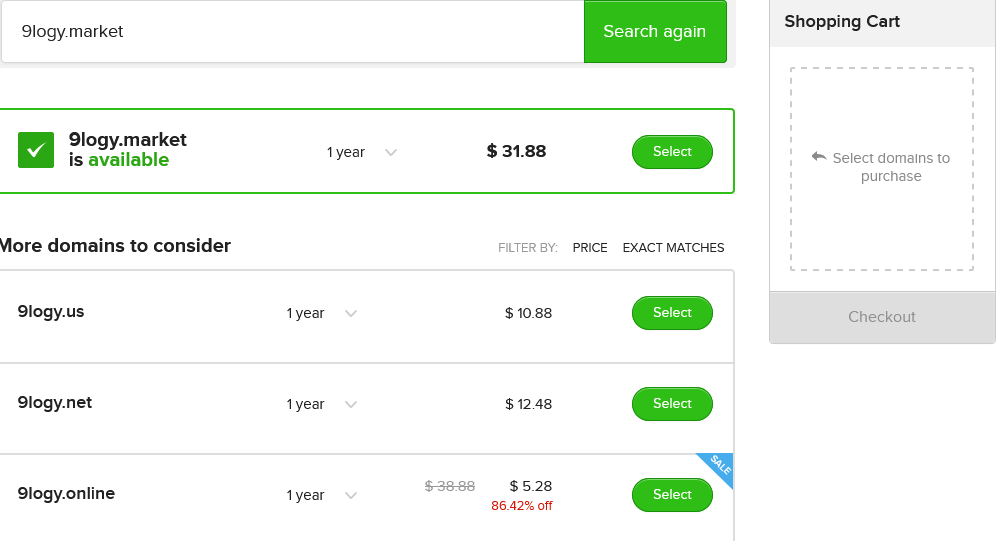Filter results by EXACT MATCHES
Viewport: 1000px width, 541px height.
click(673, 248)
